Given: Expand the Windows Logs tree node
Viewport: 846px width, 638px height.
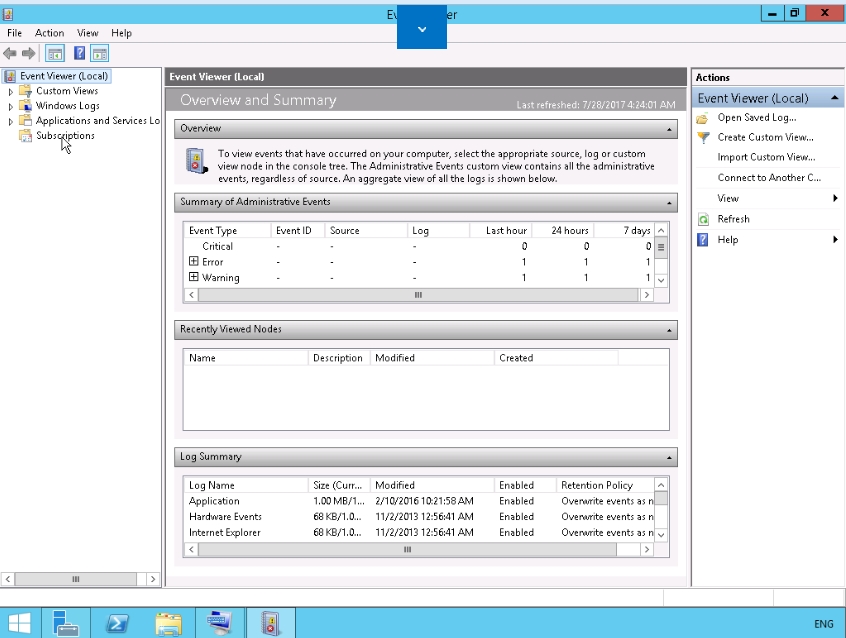Looking at the screenshot, I should [11, 106].
